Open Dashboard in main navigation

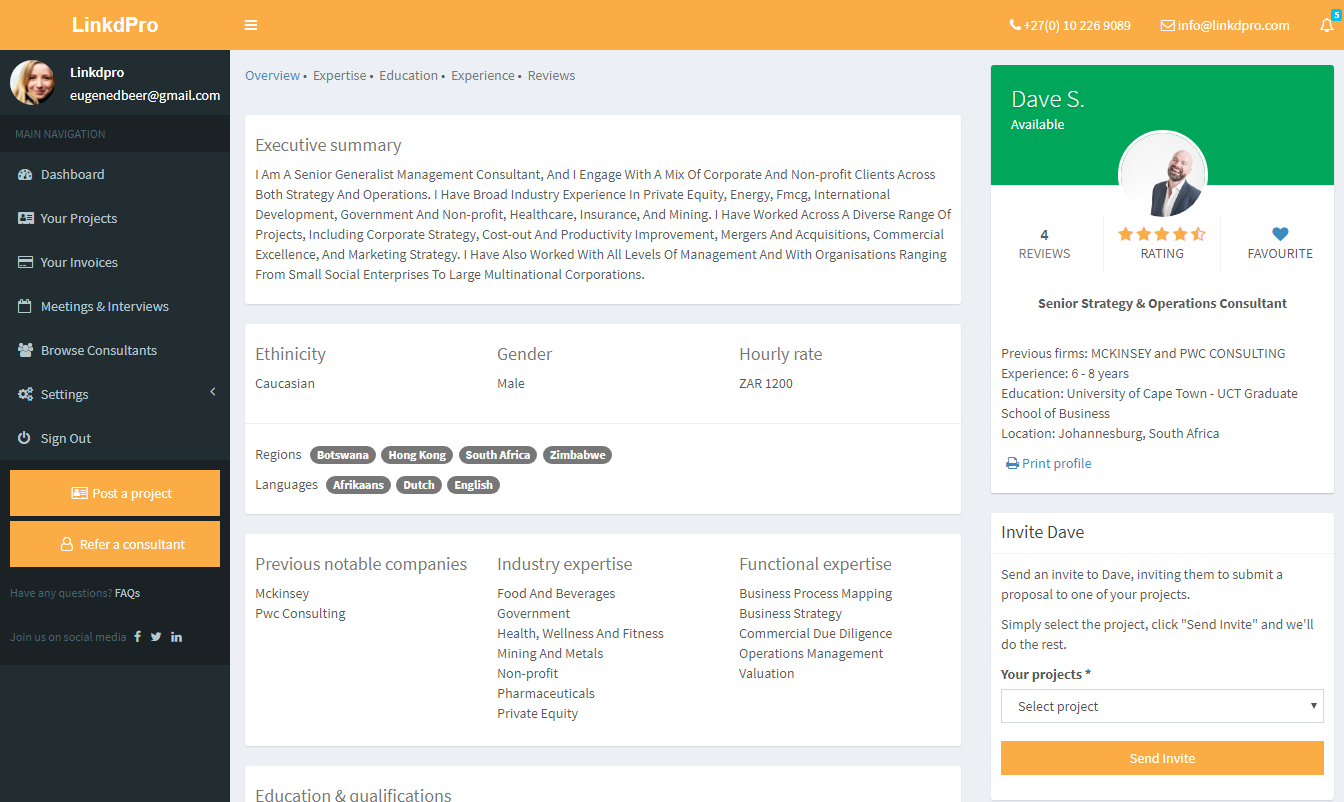click(x=115, y=174)
